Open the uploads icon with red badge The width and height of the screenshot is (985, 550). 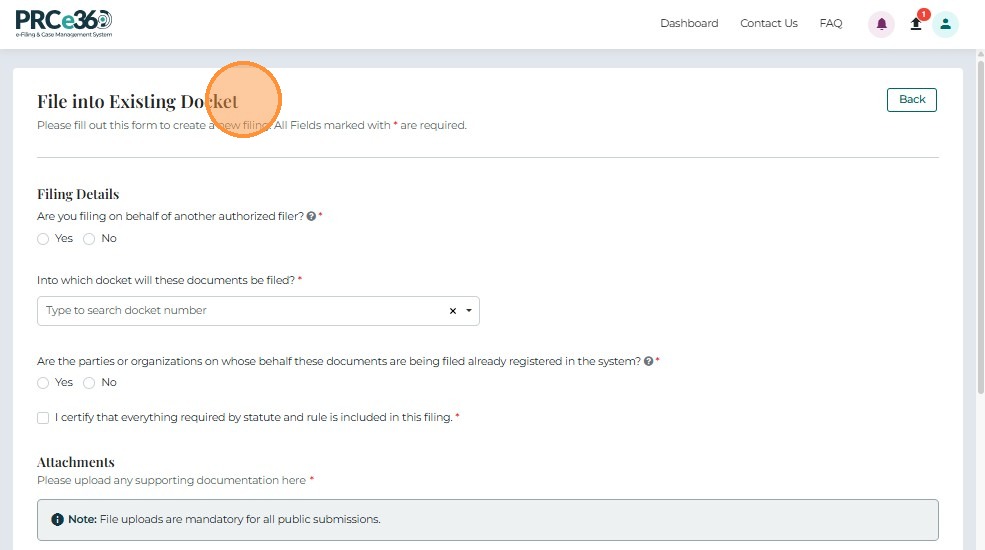pos(916,24)
